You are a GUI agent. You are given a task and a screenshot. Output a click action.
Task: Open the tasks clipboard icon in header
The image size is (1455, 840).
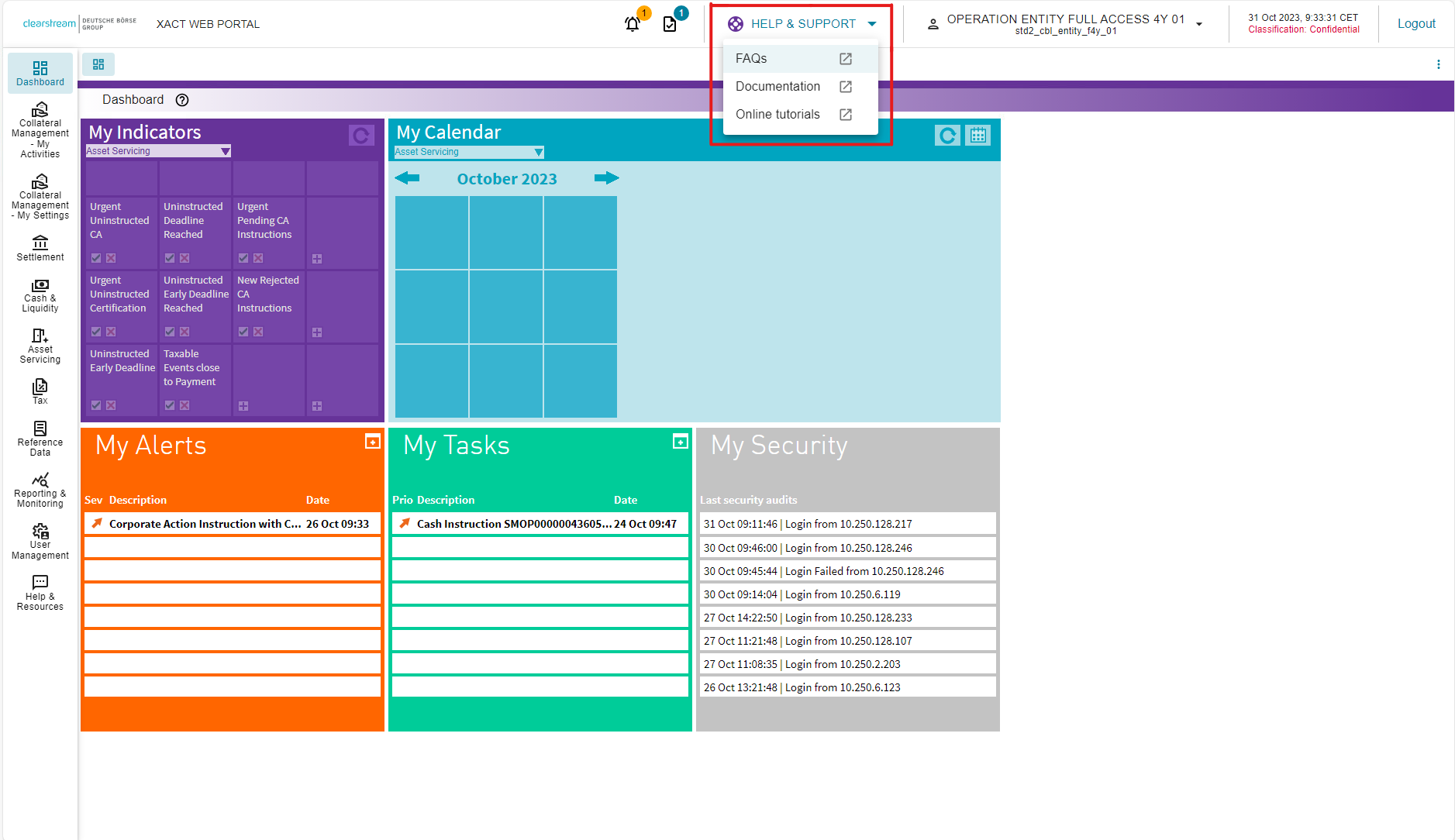671,24
